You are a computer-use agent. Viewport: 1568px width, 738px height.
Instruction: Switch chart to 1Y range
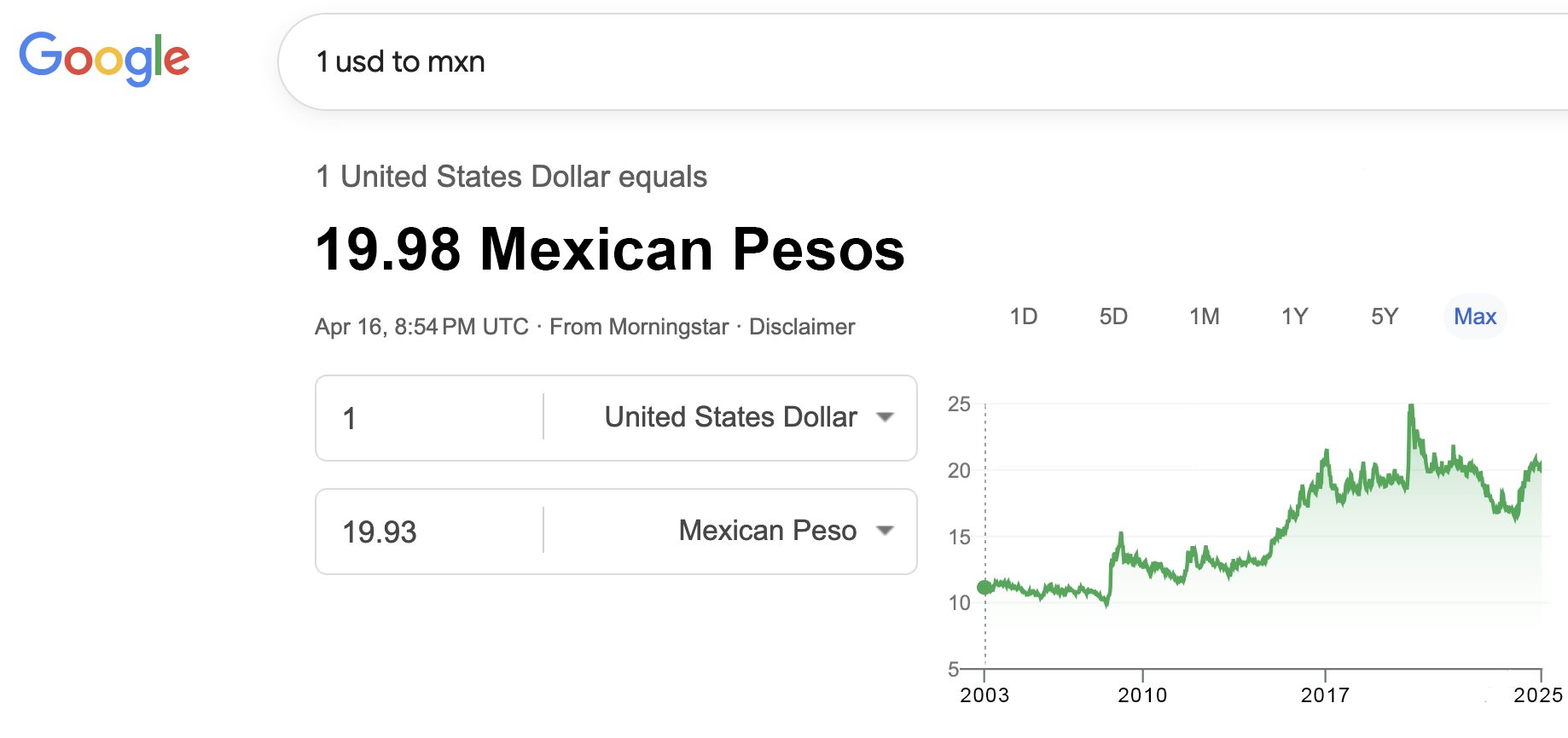(x=1294, y=317)
